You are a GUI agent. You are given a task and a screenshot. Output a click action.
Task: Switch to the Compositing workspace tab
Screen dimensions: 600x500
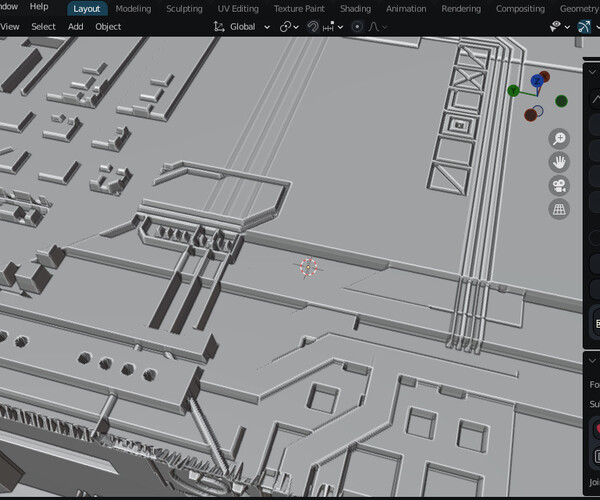point(520,9)
